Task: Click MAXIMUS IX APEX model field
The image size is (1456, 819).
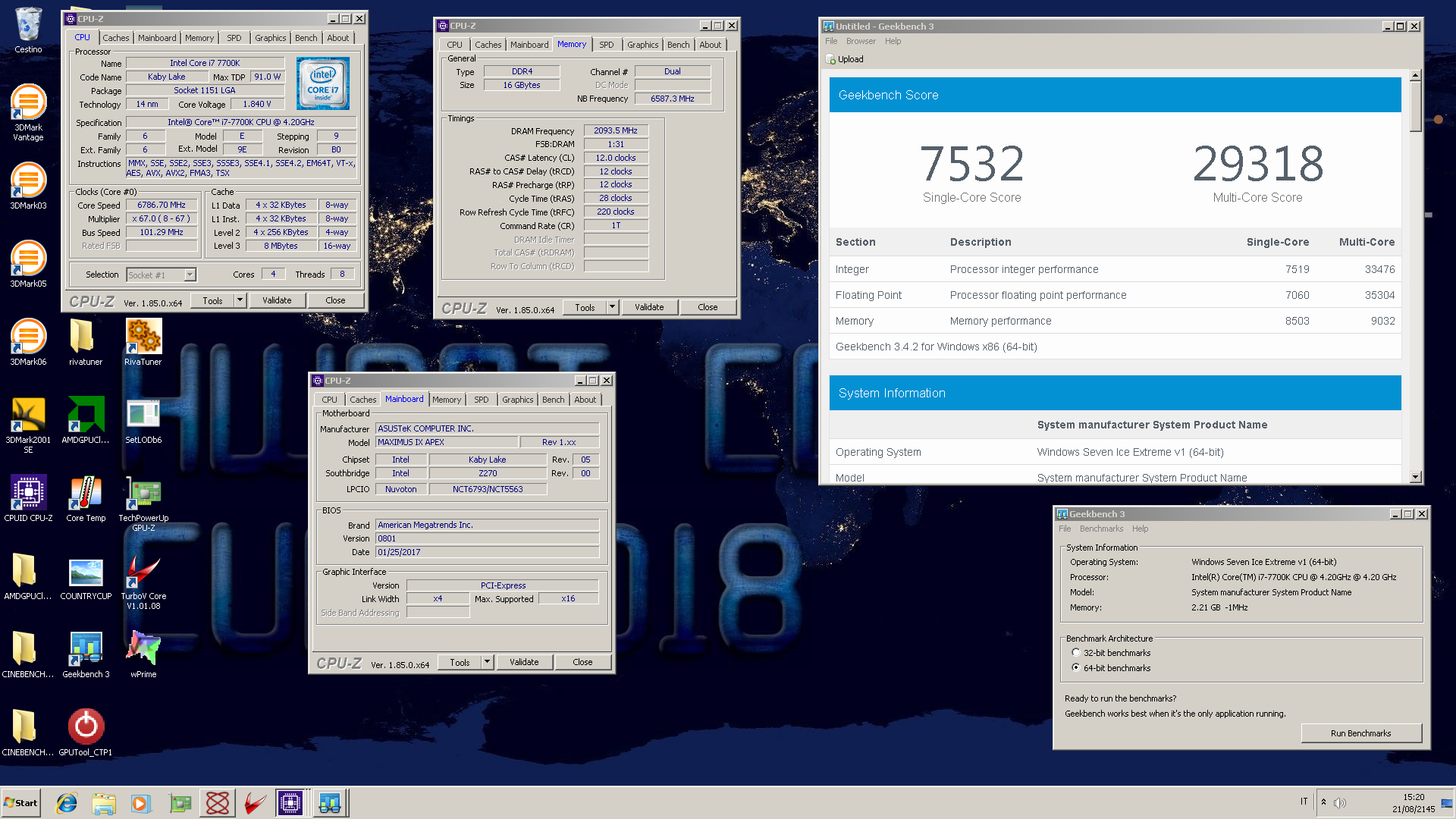Action: (447, 442)
